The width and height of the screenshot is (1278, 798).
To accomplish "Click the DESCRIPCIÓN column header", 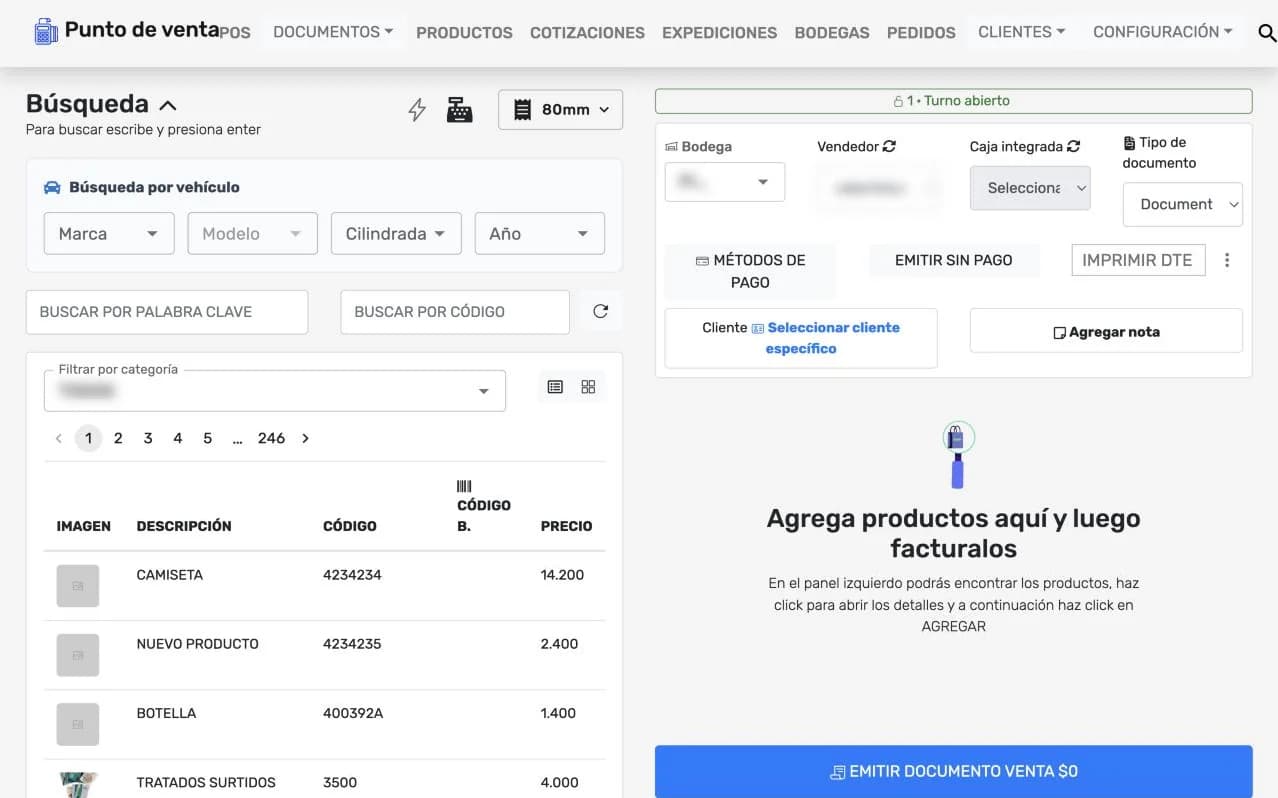I will coord(184,526).
